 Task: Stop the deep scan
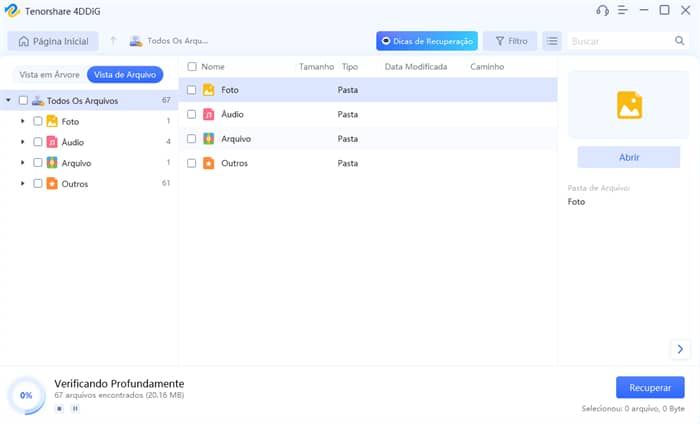pos(59,408)
